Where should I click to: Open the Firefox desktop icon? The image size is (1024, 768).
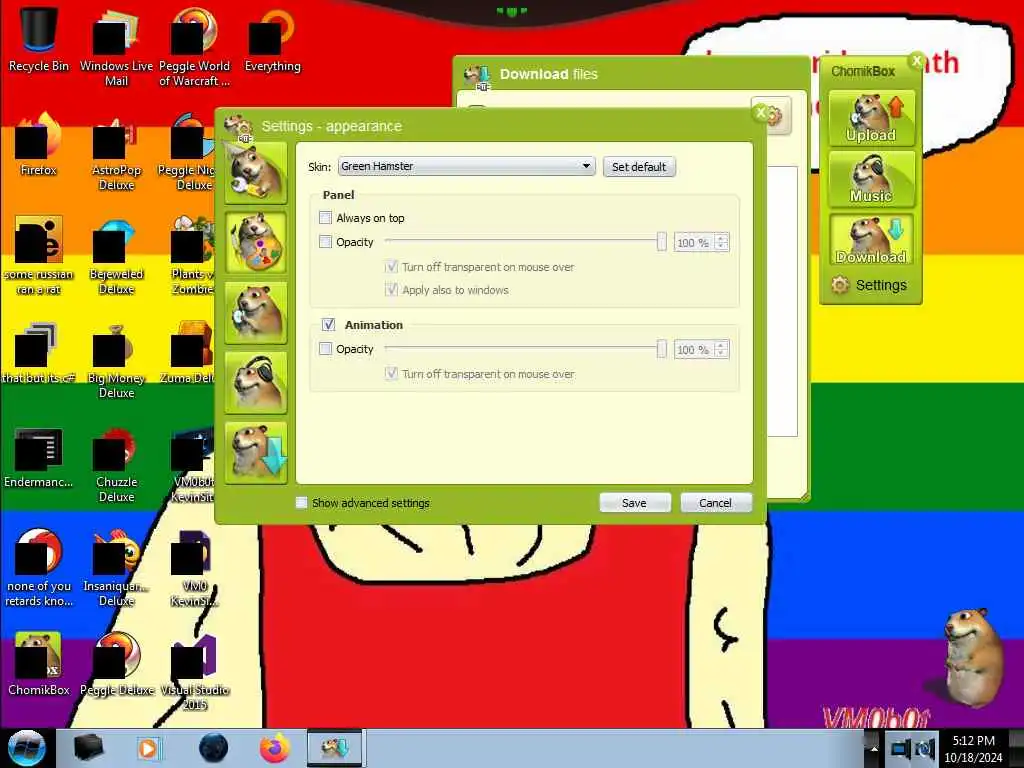tap(39, 145)
